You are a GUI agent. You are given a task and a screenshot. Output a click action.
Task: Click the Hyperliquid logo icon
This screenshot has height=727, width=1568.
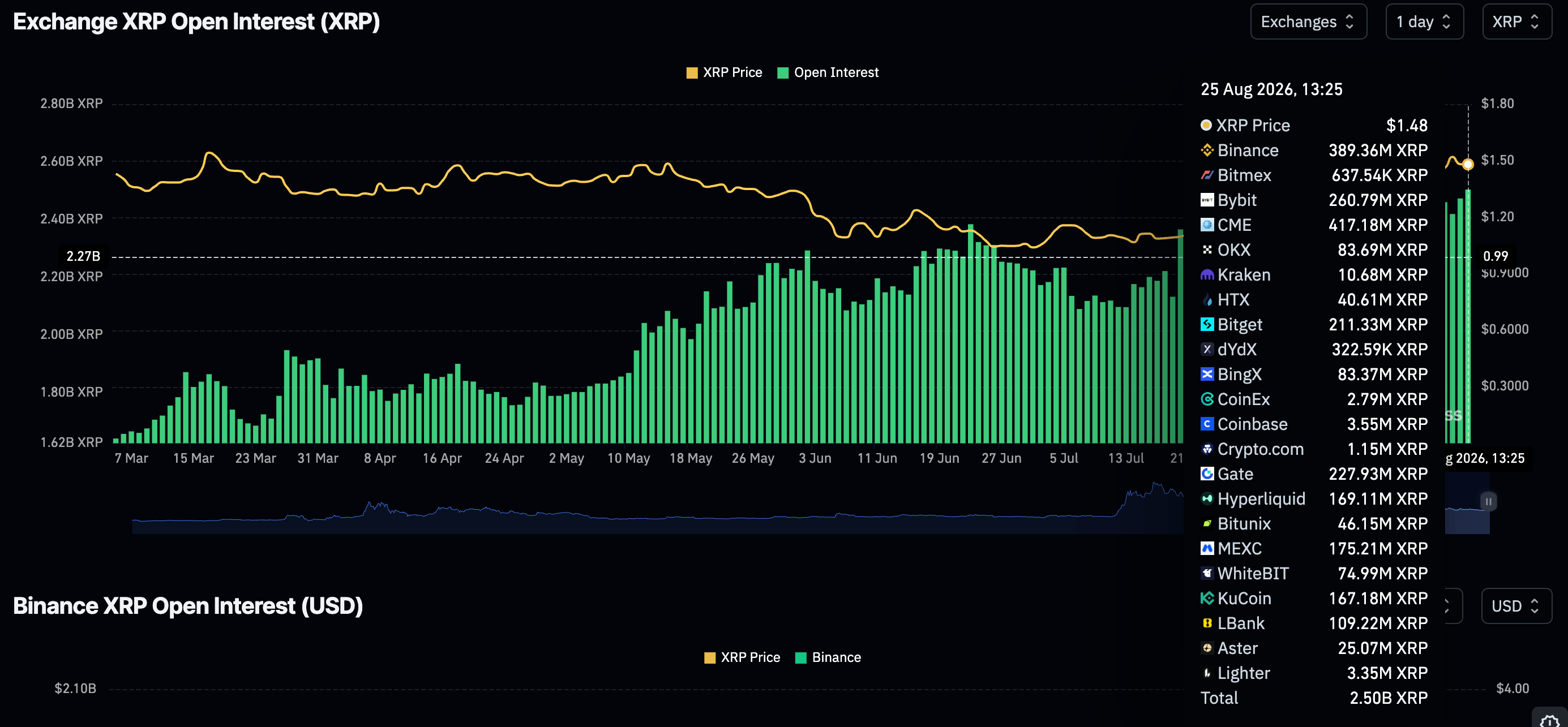point(1206,499)
